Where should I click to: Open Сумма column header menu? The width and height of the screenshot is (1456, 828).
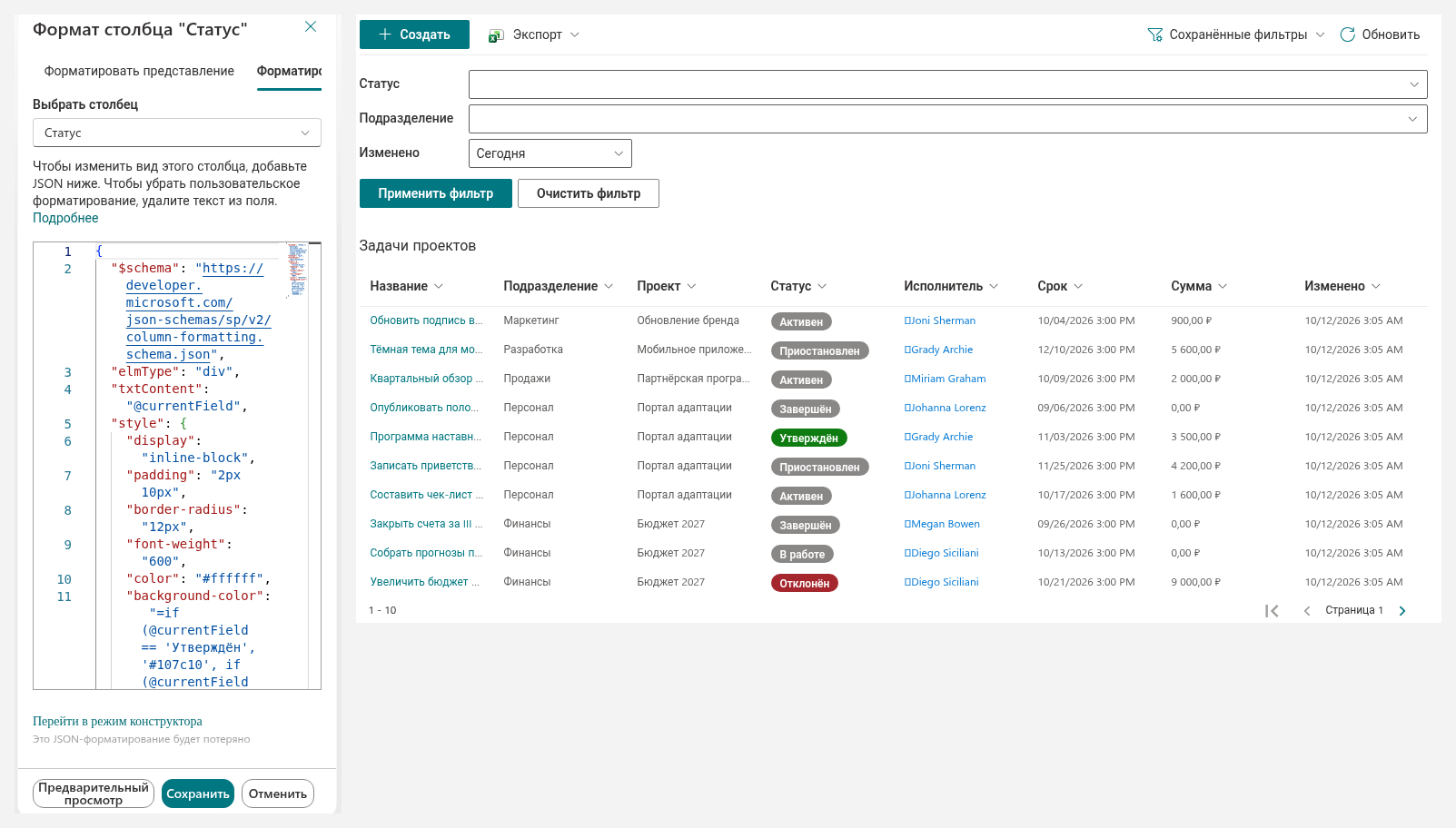click(1199, 286)
